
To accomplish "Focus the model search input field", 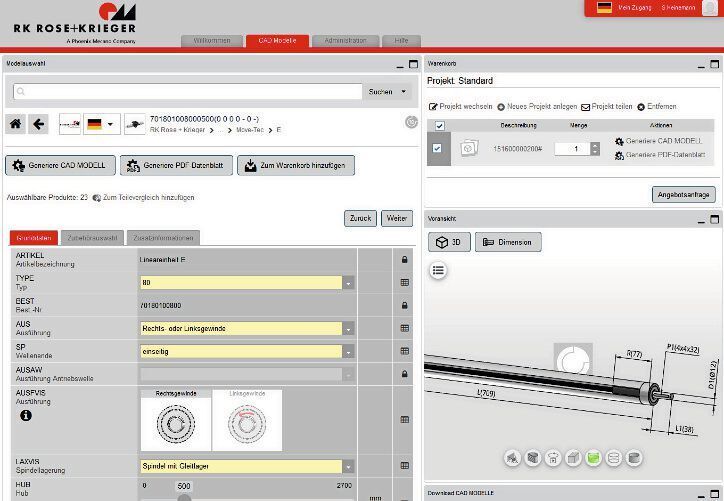I will [187, 91].
